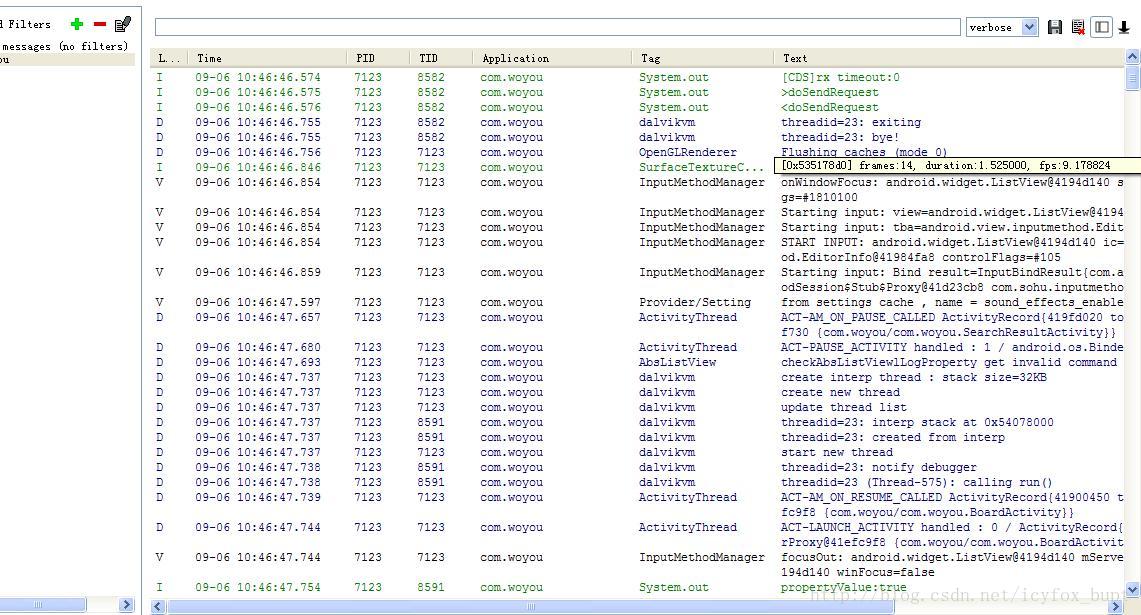Click the log list horizontal scroll-left arrow
1141x615 pixels.
tap(158, 606)
